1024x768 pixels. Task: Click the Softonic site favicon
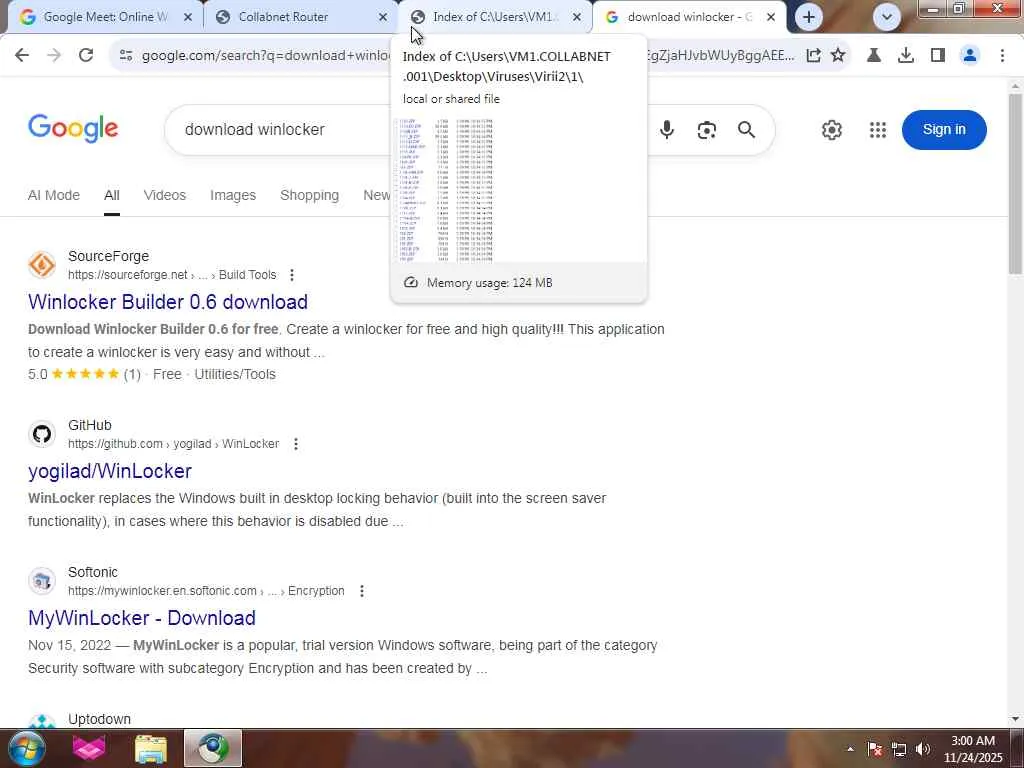[42, 581]
